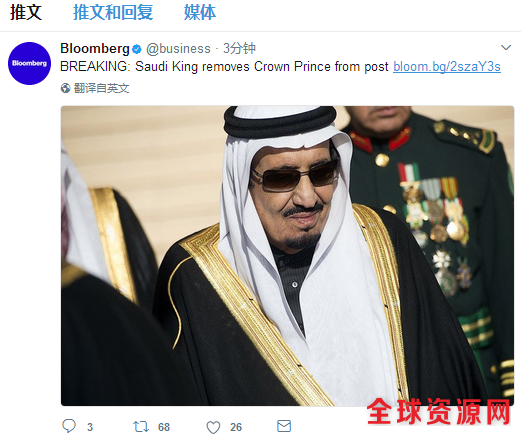Click the retweet count 68
Image resolution: width=521 pixels, height=436 pixels.
164,427
